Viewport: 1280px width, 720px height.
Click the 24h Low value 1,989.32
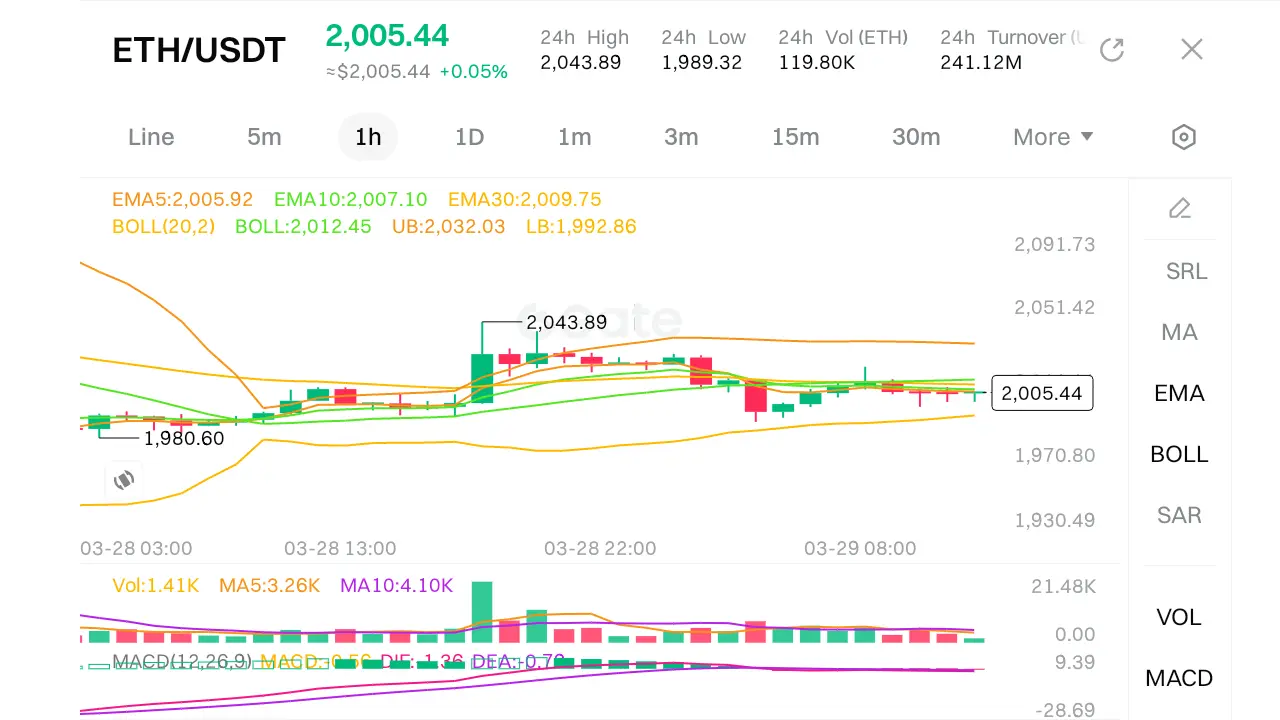[x=702, y=63]
